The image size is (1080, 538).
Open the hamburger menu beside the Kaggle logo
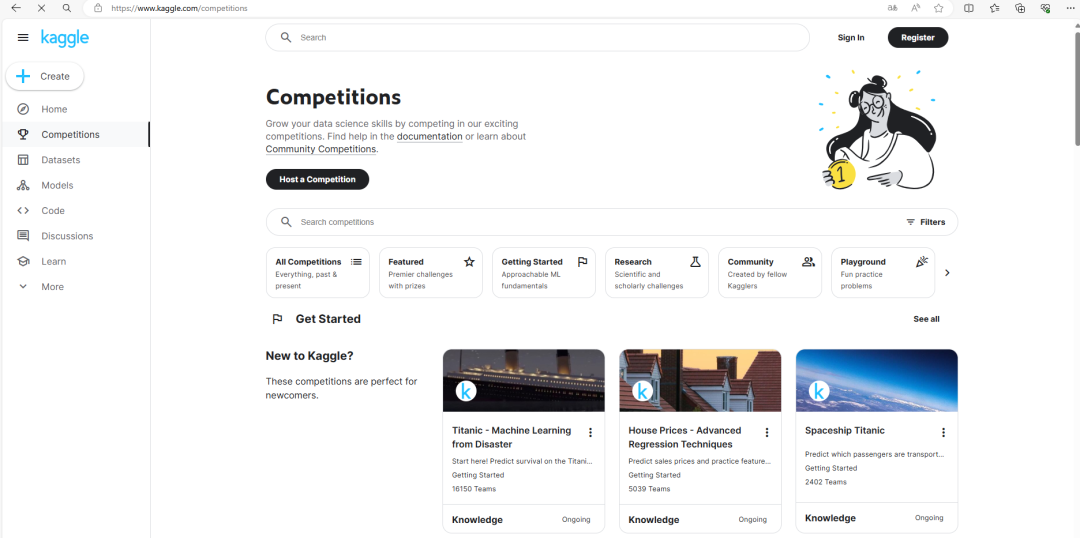click(23, 38)
